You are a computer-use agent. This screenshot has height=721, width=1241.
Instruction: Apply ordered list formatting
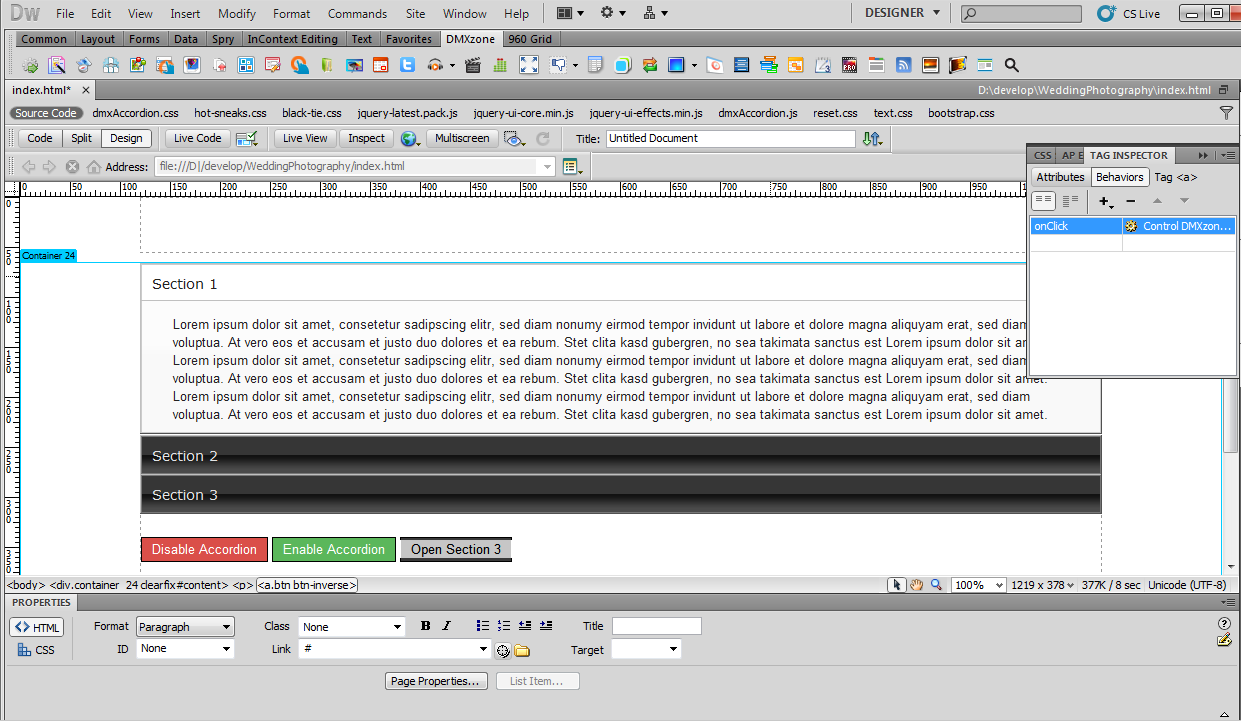504,626
